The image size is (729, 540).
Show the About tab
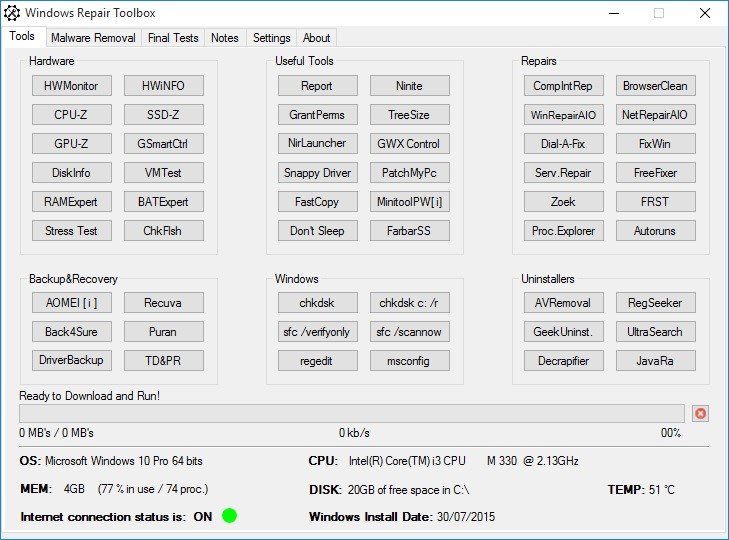tap(316, 38)
